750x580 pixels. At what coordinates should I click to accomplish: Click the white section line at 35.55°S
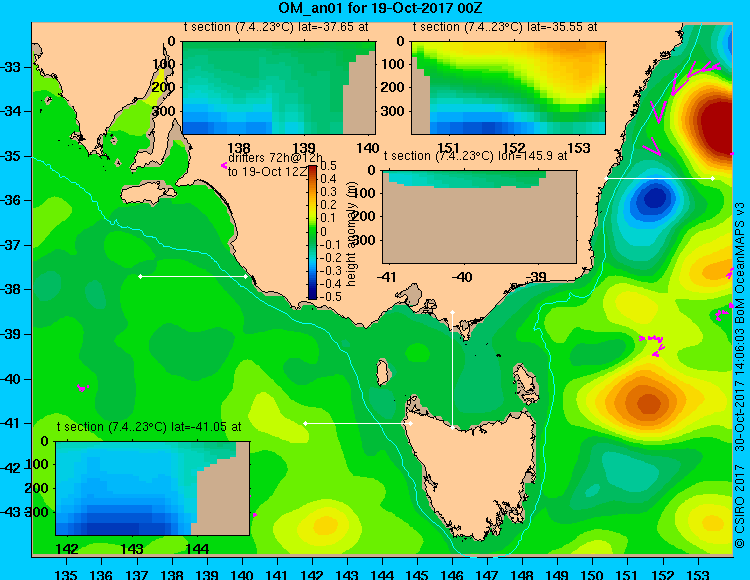pyautogui.click(x=659, y=178)
